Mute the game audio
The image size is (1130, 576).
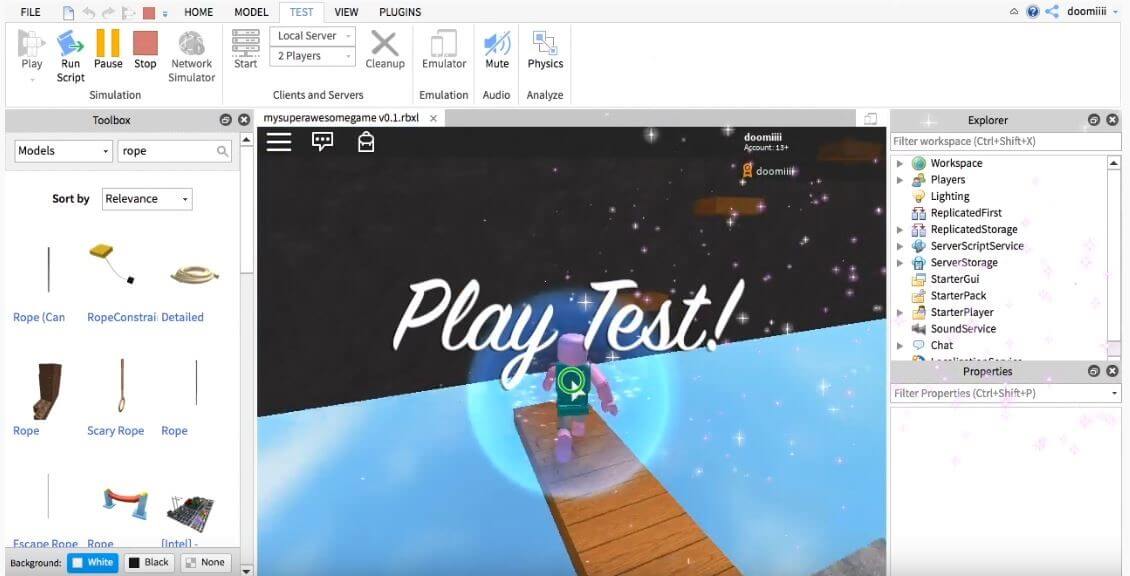click(x=496, y=50)
